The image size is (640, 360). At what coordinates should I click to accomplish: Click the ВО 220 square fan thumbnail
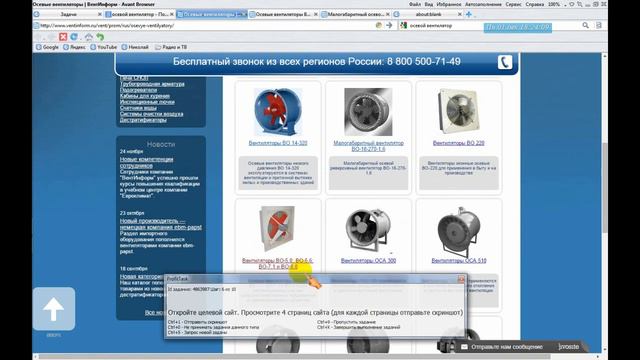point(458,111)
